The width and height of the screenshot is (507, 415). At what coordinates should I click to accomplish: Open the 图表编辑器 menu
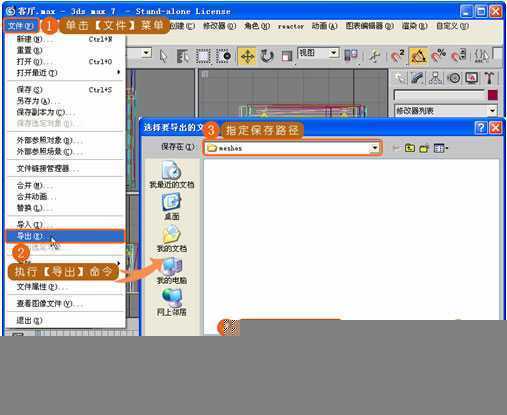[369, 26]
